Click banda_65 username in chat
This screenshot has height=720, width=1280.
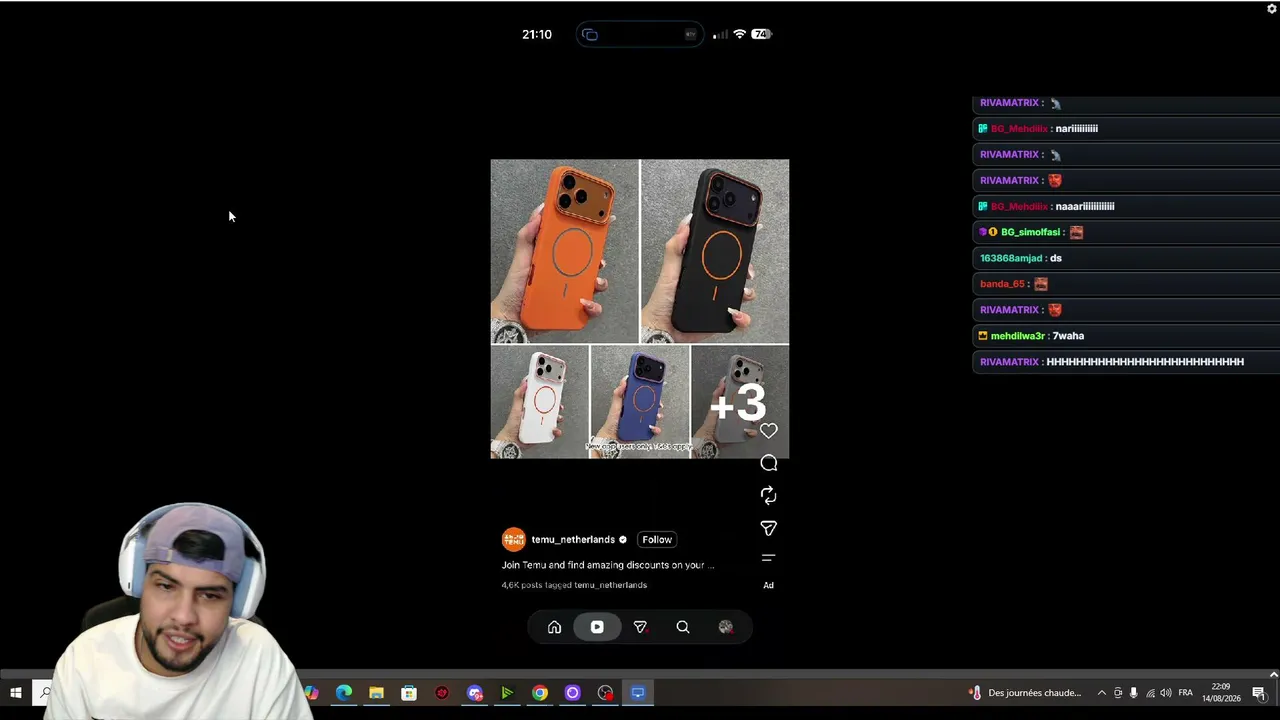(x=1002, y=285)
